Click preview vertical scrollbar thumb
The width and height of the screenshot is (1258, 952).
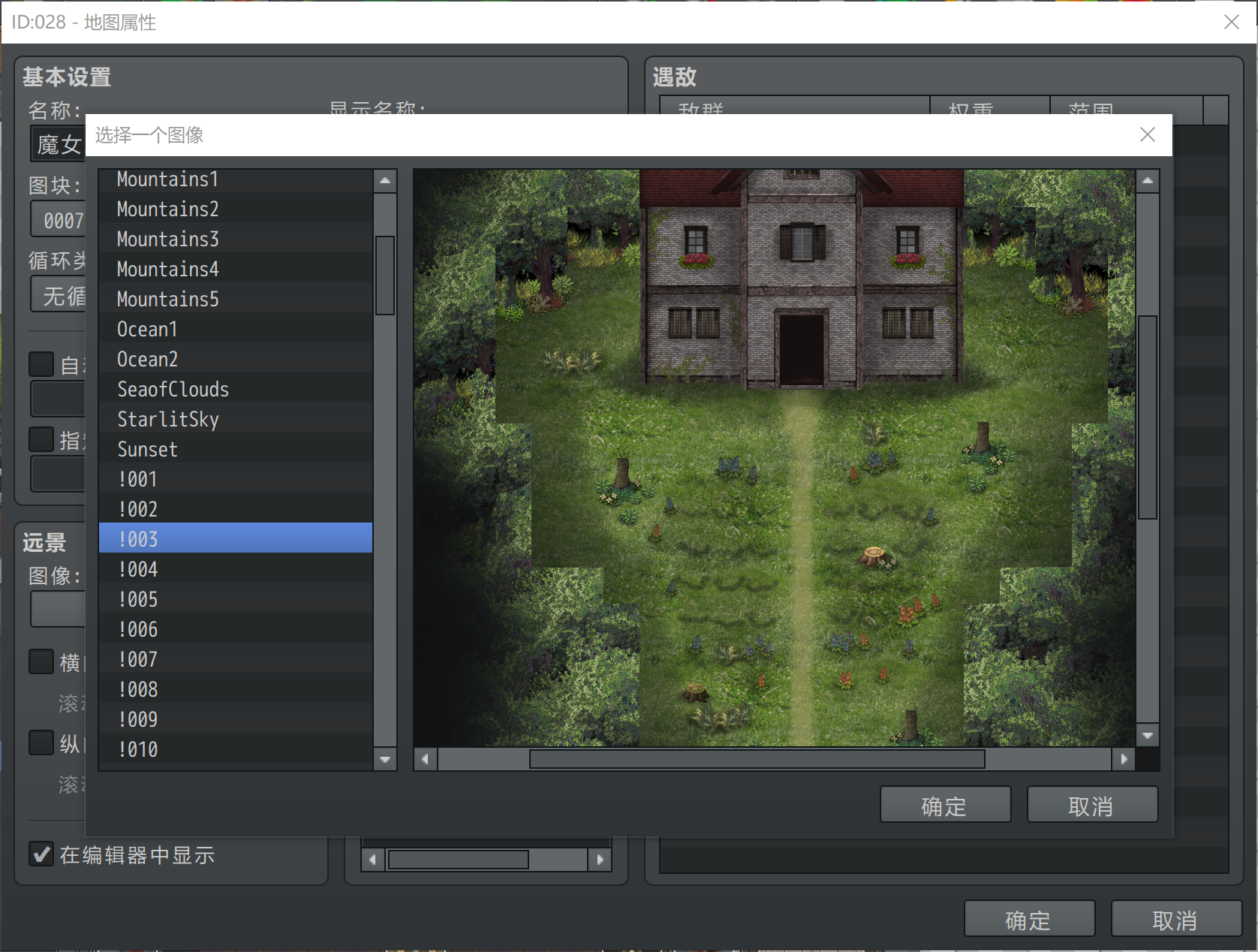tap(1148, 417)
